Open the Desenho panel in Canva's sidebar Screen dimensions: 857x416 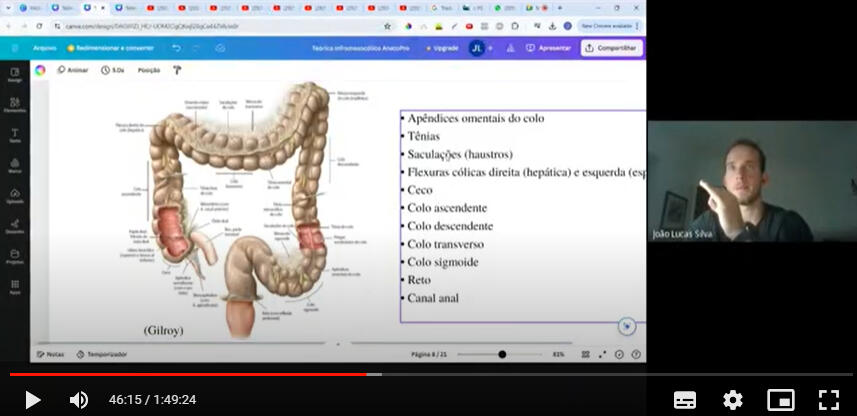click(x=15, y=227)
